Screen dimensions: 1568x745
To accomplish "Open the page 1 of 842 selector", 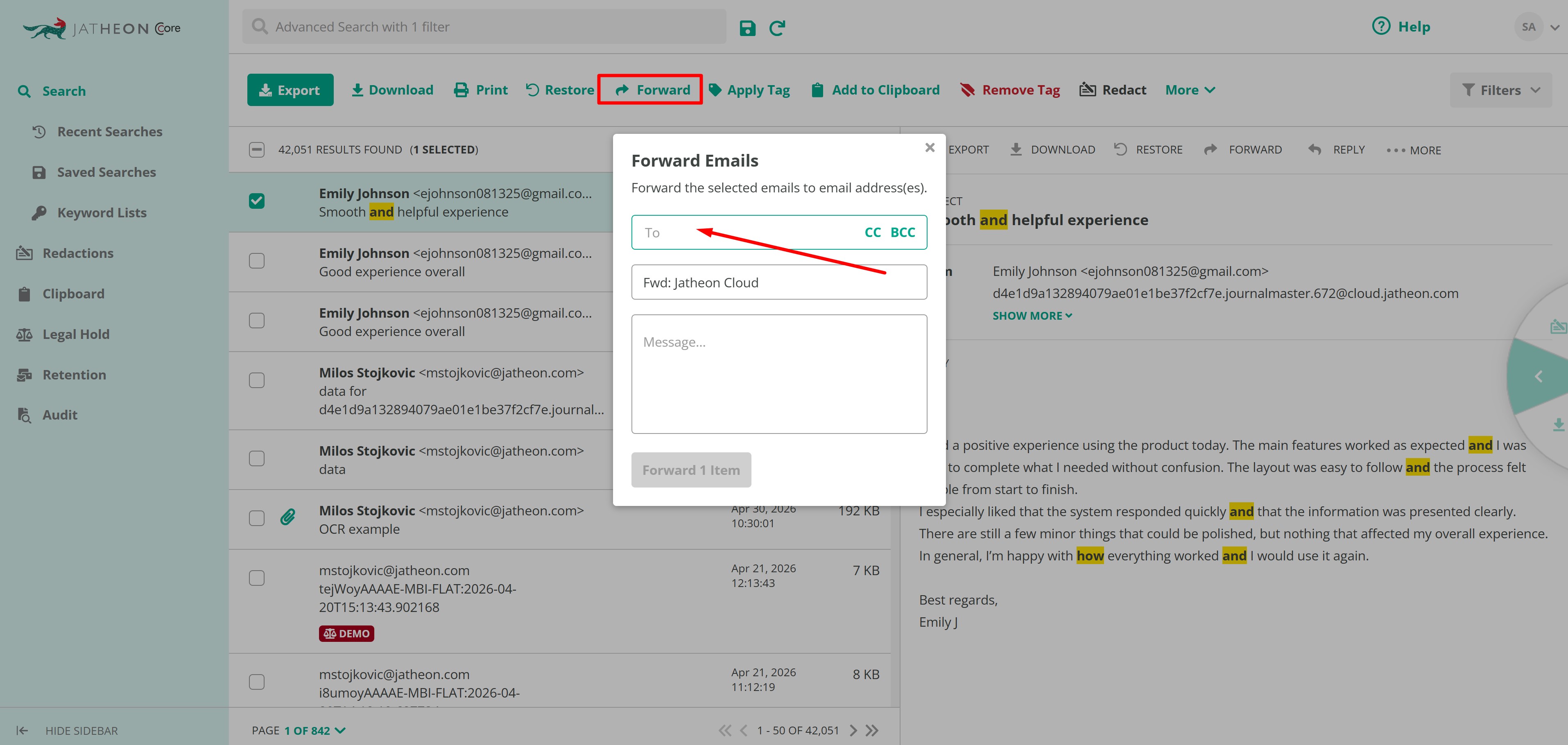I will click(314, 730).
